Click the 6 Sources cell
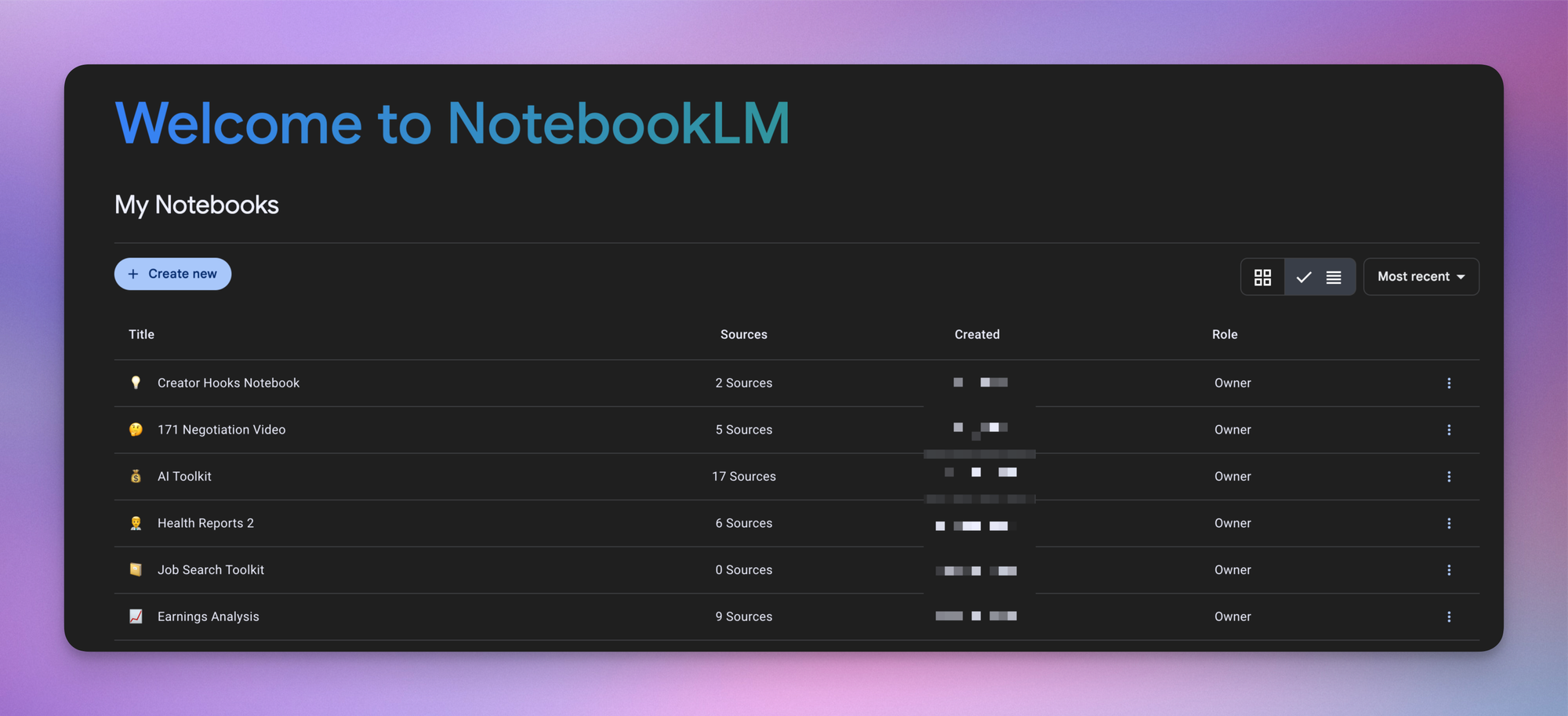 [744, 523]
